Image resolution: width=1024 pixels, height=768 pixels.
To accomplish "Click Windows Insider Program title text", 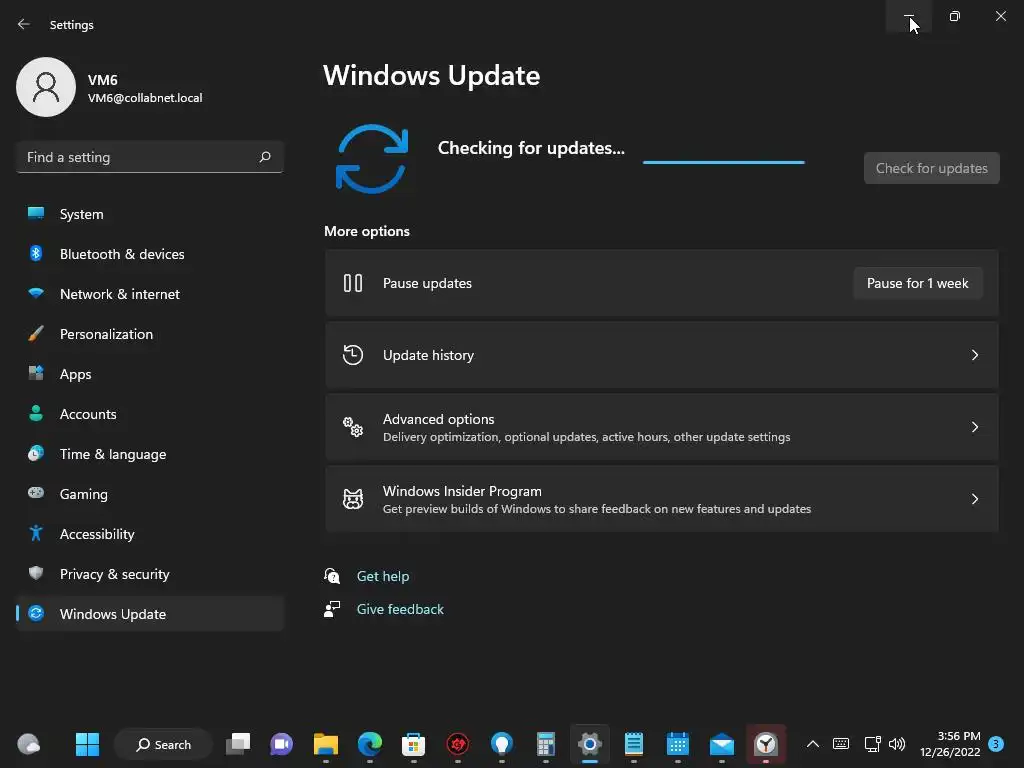I will (462, 491).
